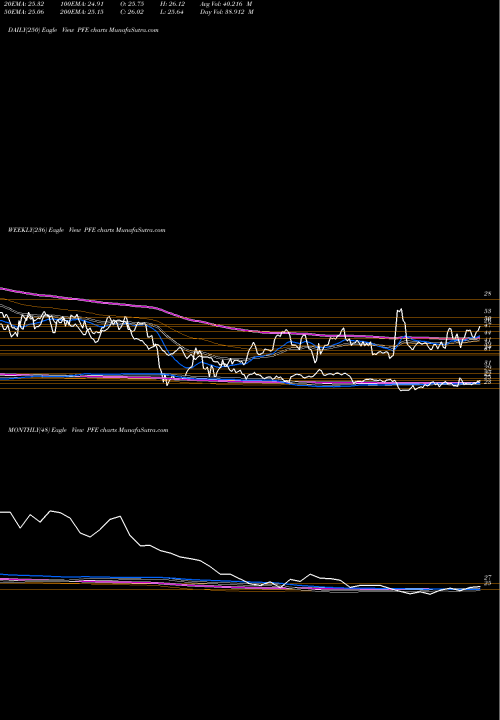Click the 27 price label on monthly chart
This screenshot has width=500, height=720.
point(488,577)
